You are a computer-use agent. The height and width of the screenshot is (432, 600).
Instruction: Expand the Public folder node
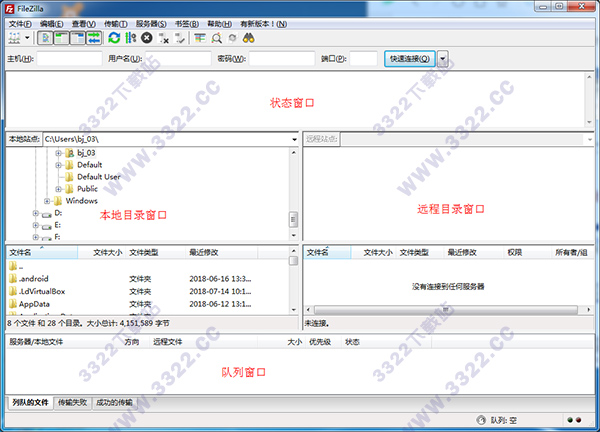coord(58,189)
